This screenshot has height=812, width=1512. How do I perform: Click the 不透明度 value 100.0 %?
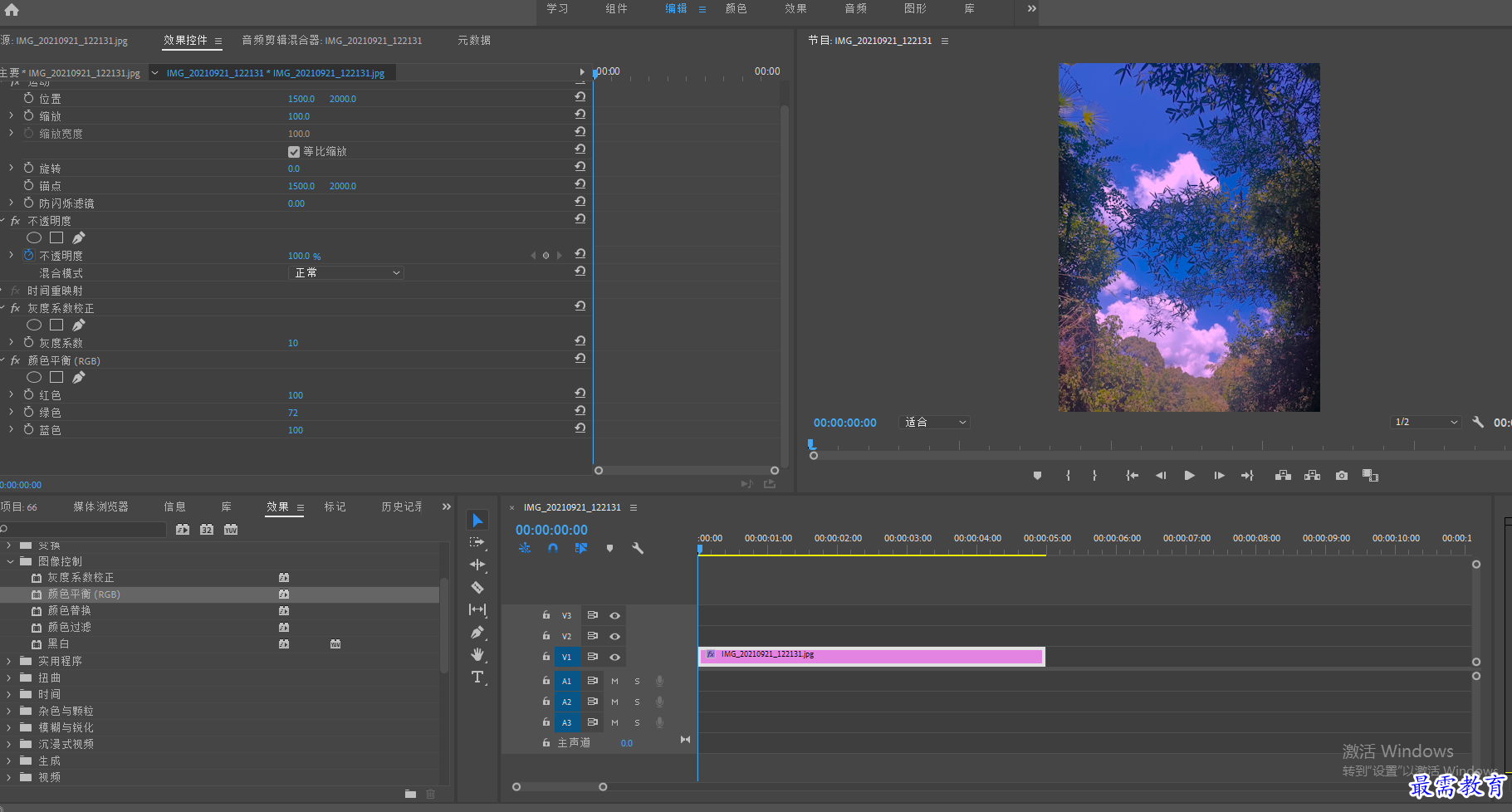(x=304, y=256)
